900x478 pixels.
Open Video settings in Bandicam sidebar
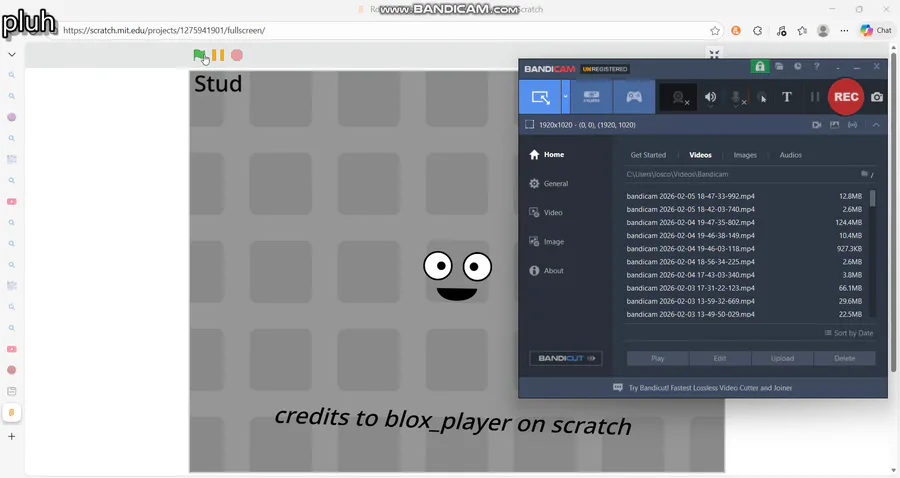click(x=545, y=212)
